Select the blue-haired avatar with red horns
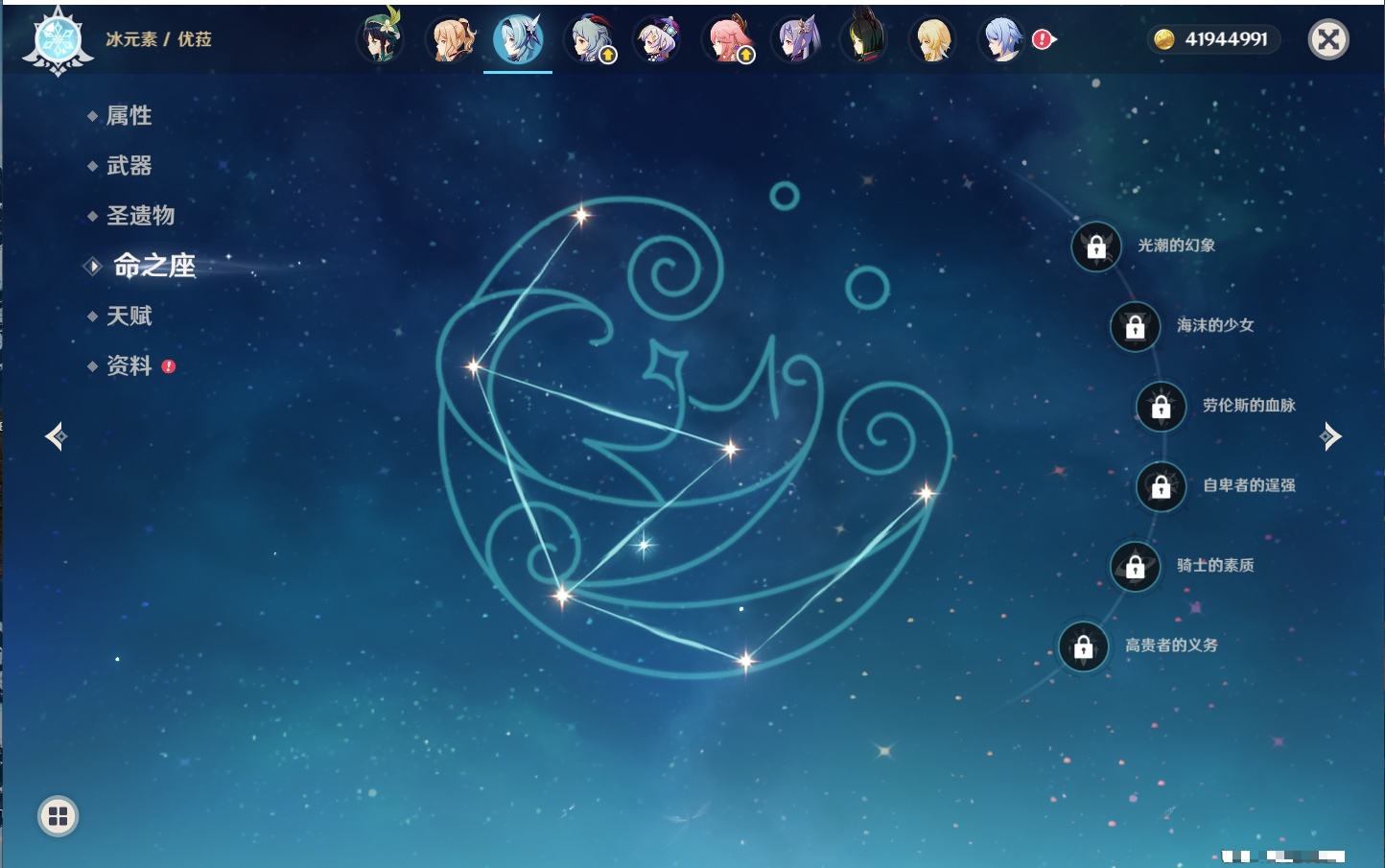This screenshot has width=1385, height=868. click(591, 39)
